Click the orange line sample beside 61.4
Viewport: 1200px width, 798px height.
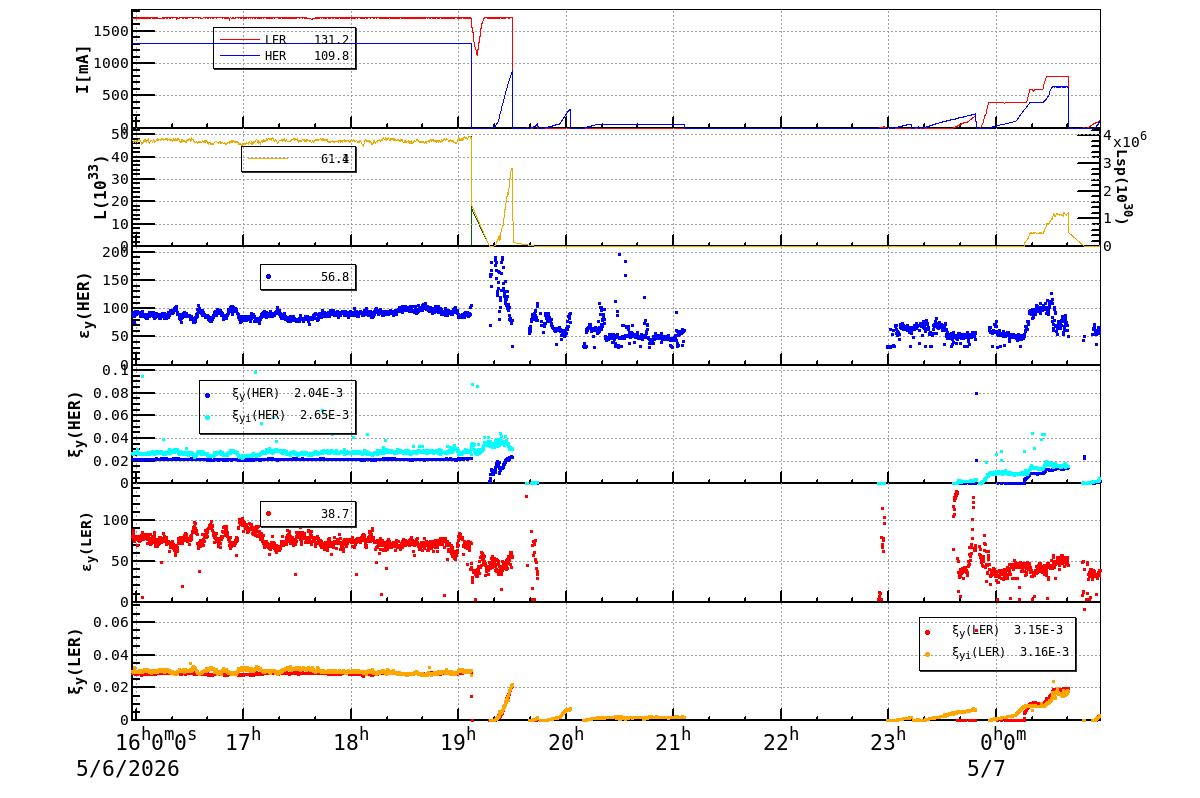click(x=267, y=158)
